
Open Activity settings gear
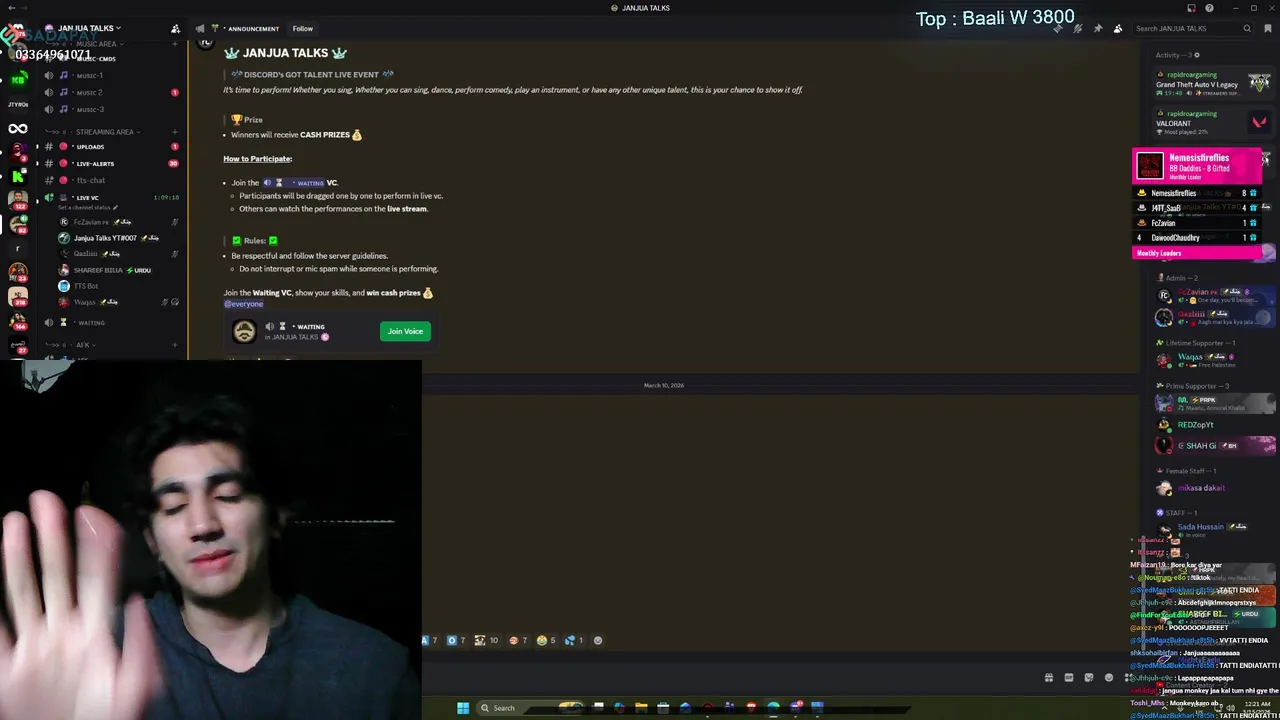1197,55
